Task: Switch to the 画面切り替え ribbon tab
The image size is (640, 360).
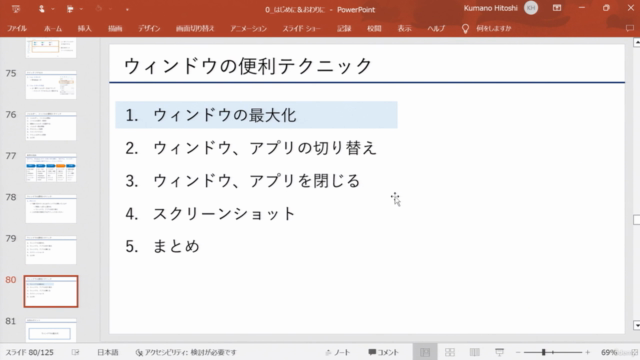Action: [195, 29]
